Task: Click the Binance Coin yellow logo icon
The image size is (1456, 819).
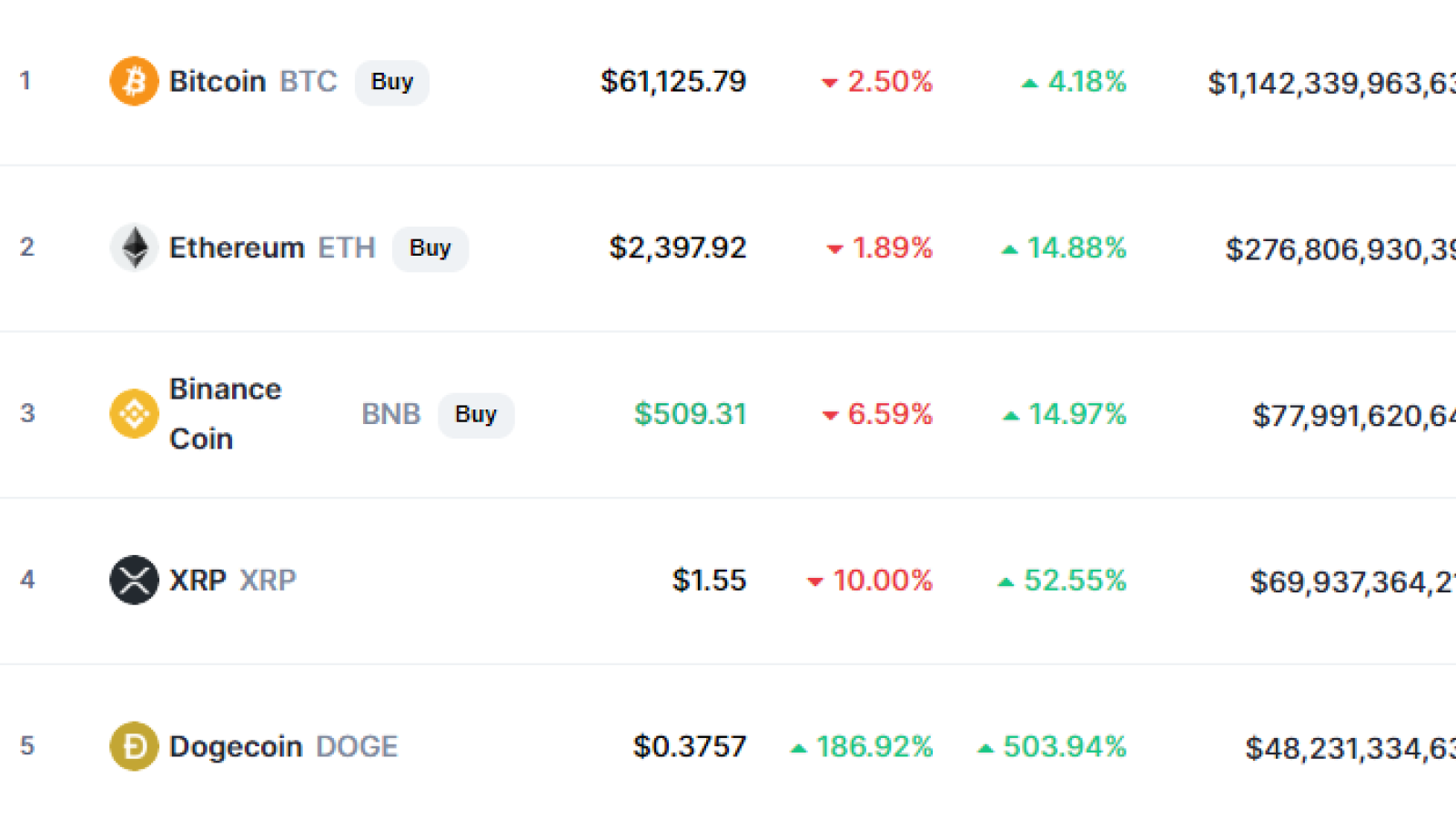Action: tap(134, 414)
